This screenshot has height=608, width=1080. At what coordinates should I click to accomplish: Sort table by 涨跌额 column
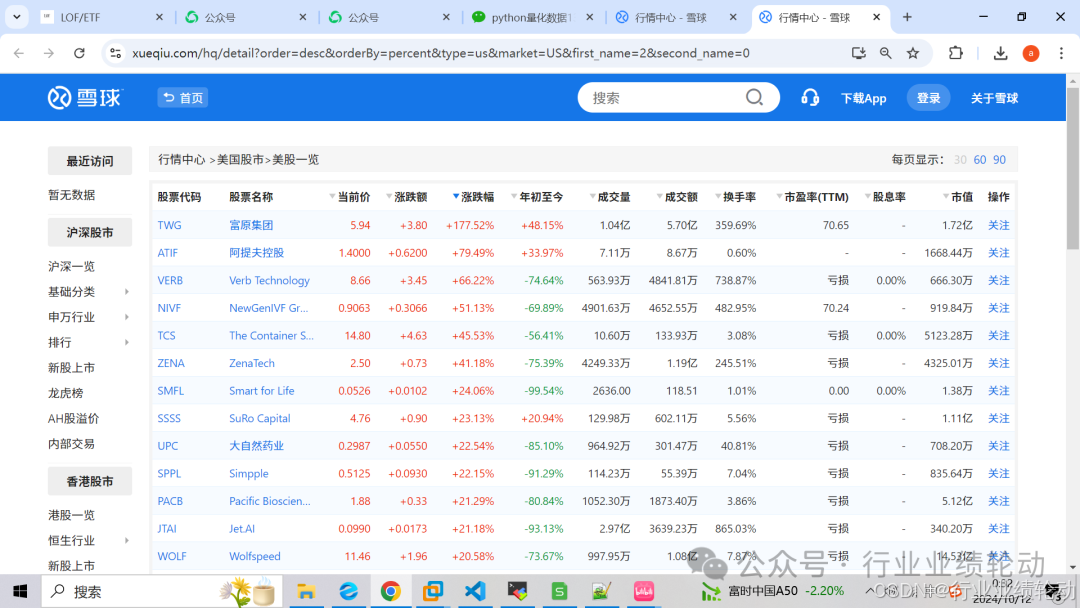[406, 197]
